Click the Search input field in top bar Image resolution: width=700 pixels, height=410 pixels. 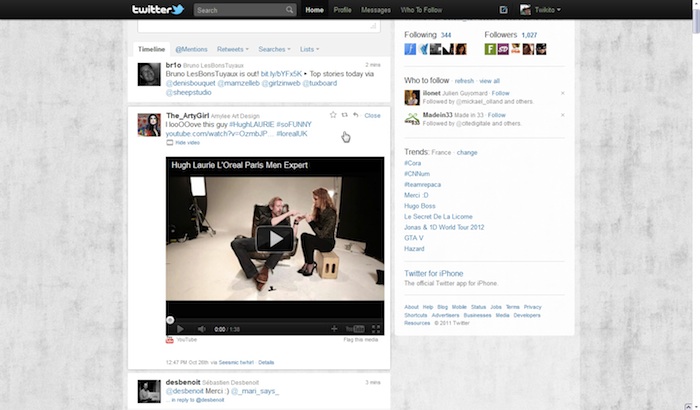point(244,10)
